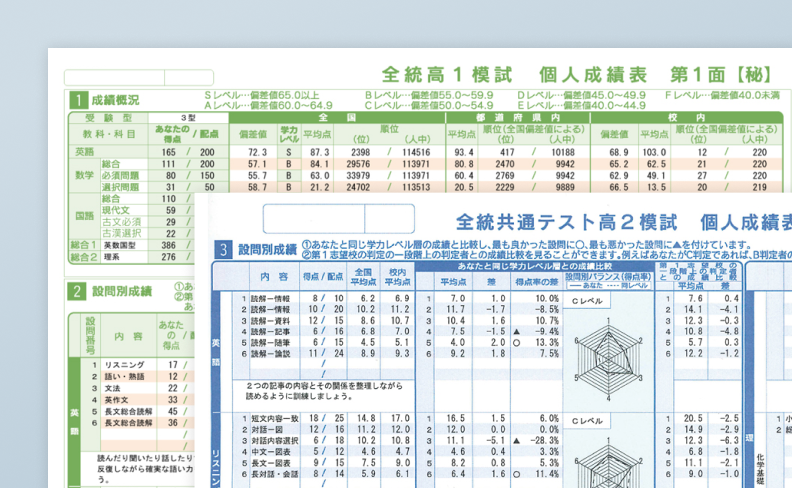Select the 校内 column group header

[686, 118]
